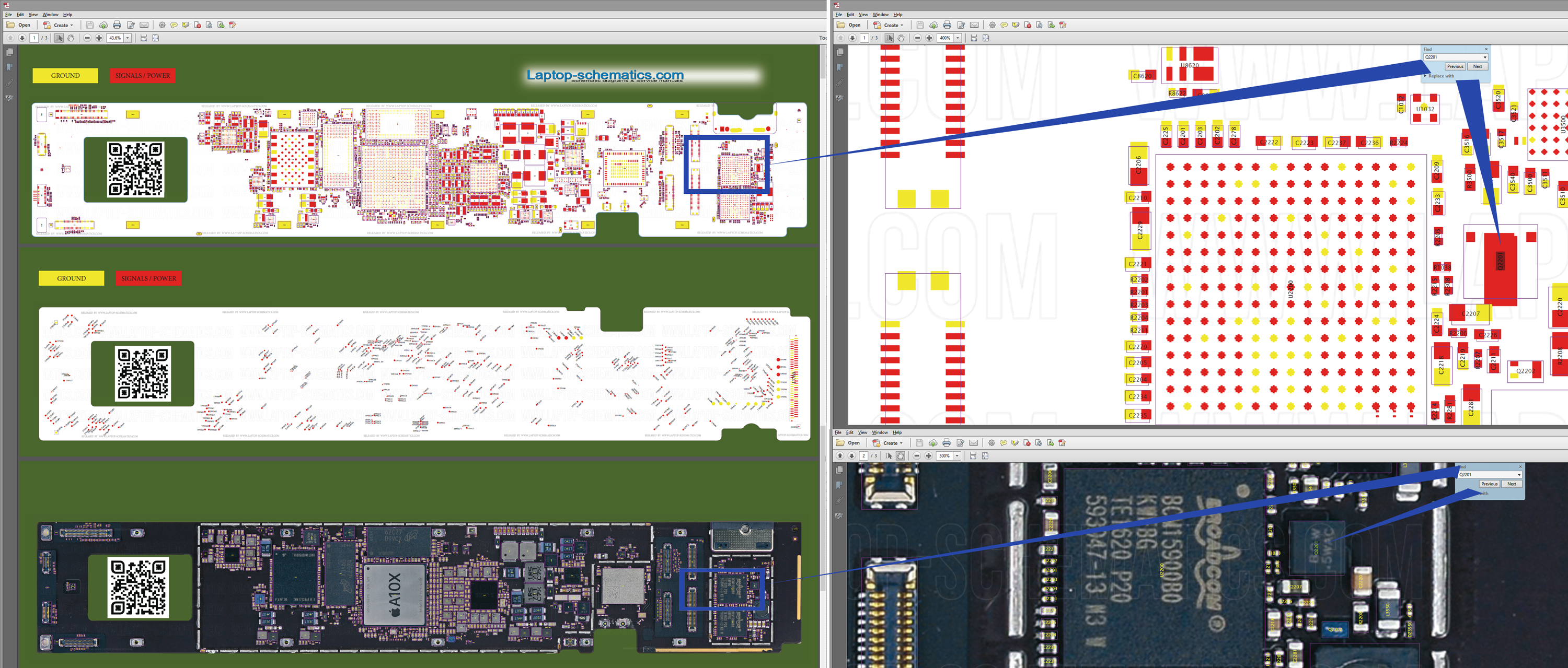The height and width of the screenshot is (668, 1568).
Task: Click the print icon in bottom-right window
Action: point(947,443)
